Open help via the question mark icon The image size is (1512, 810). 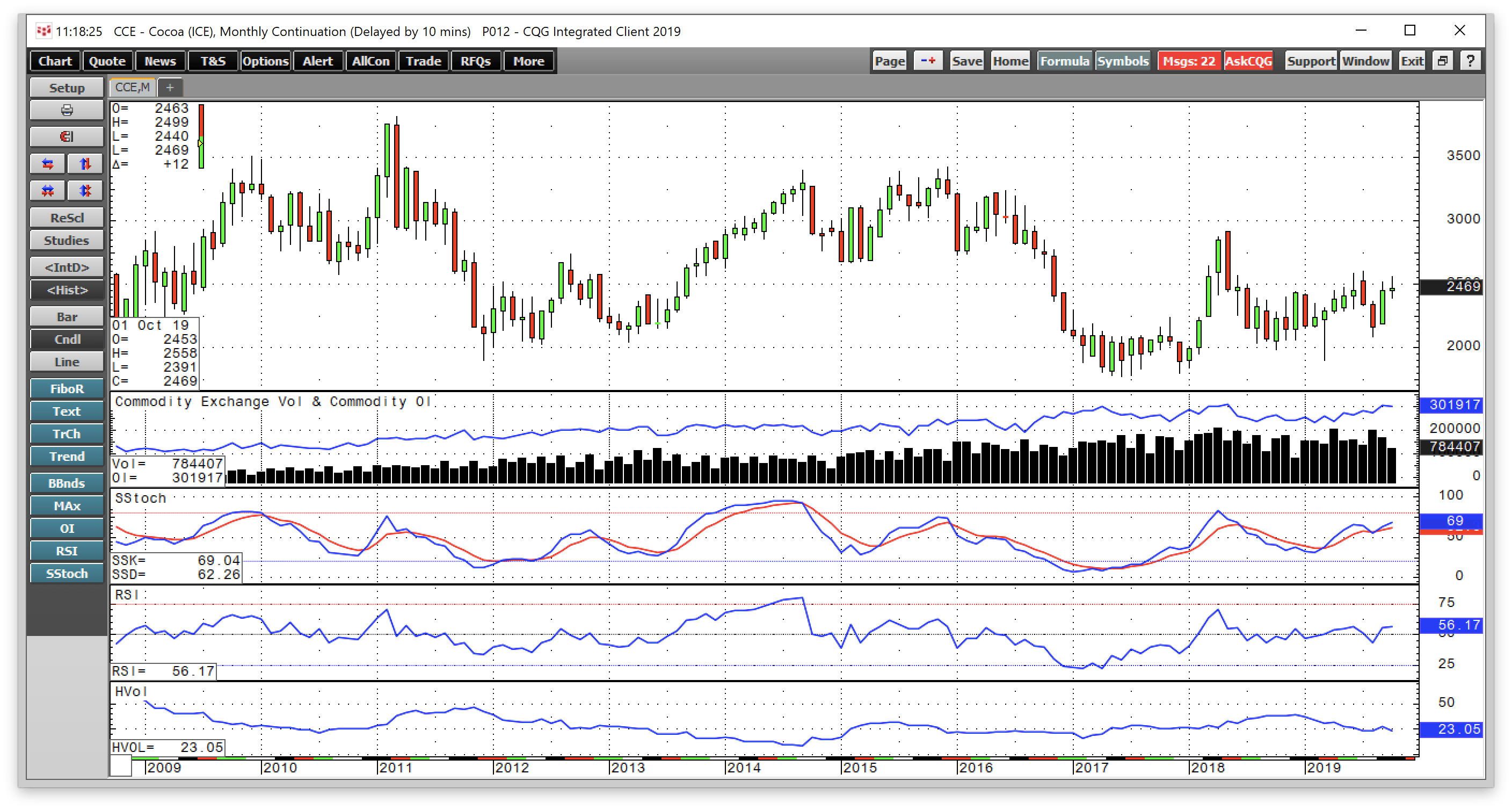pos(1470,60)
